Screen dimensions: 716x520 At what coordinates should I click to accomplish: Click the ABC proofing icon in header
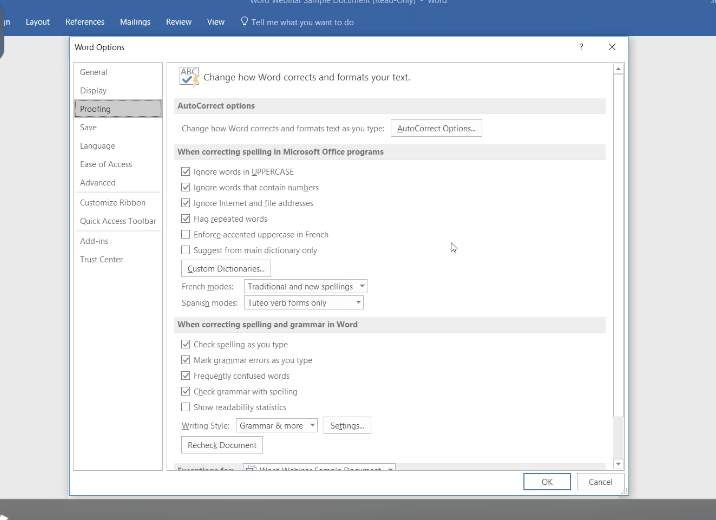pos(189,77)
